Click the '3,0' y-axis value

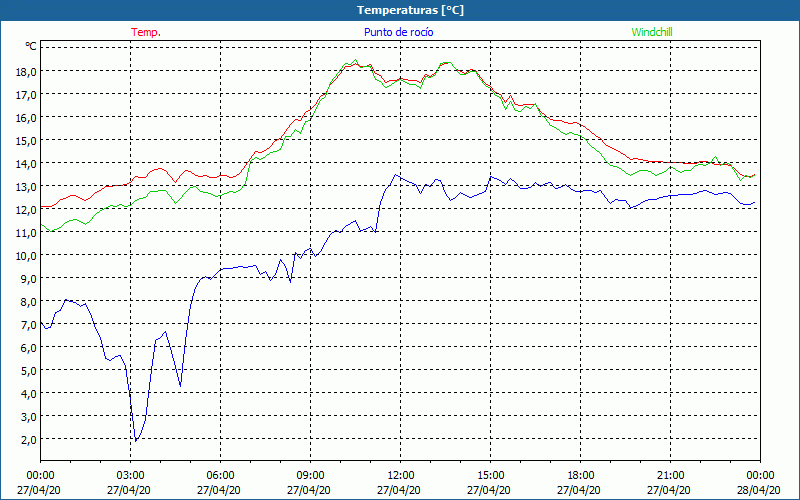tap(28, 416)
